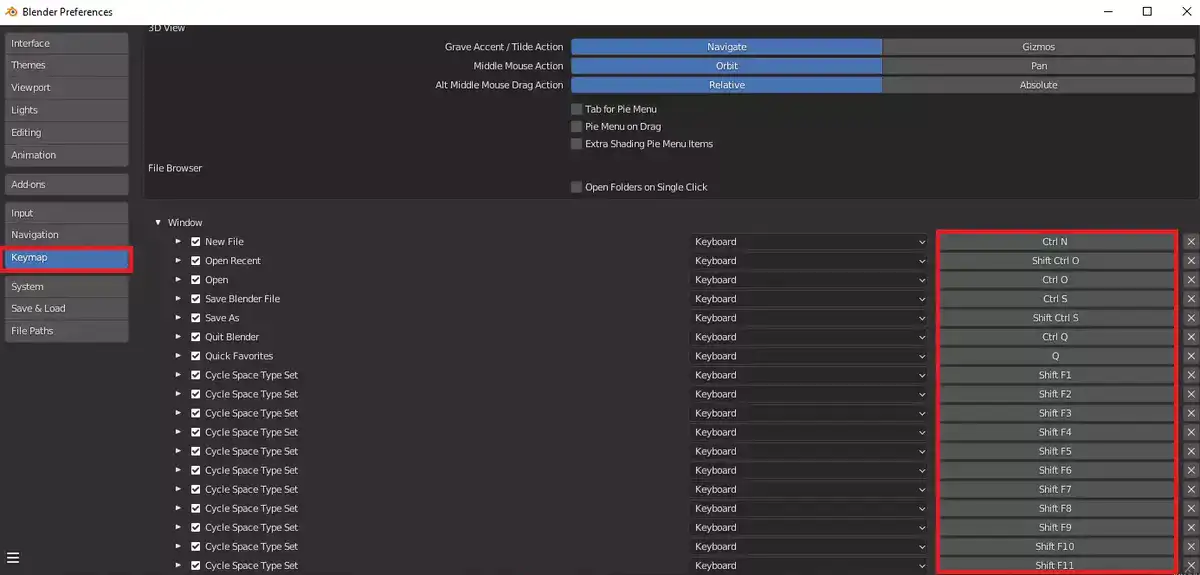The image size is (1200, 575).
Task: Open the Animation preferences tab
Action: point(67,155)
